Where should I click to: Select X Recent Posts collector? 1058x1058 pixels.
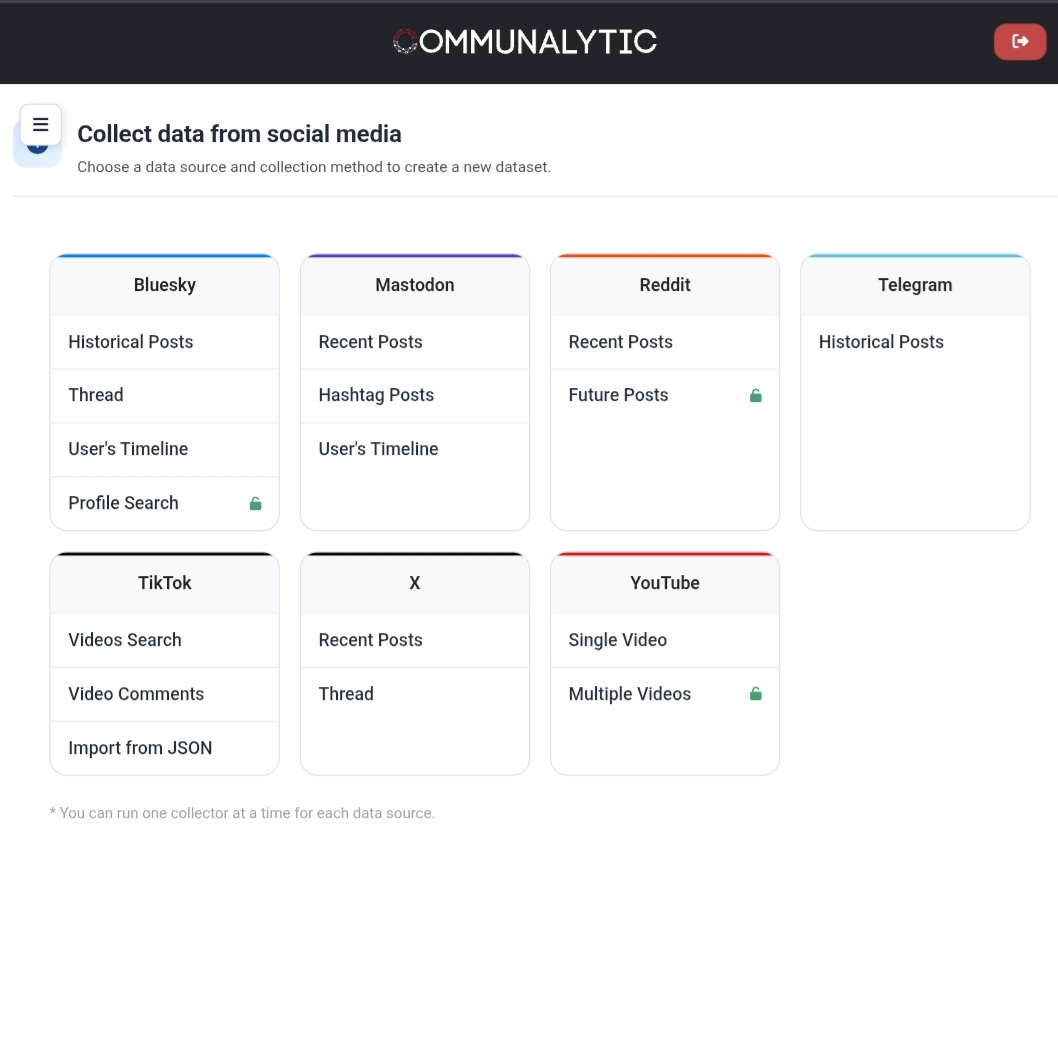coord(371,640)
